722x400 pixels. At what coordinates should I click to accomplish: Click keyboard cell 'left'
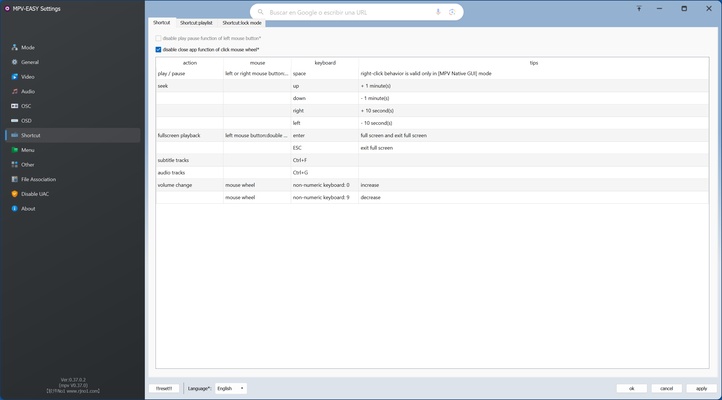click(325, 123)
